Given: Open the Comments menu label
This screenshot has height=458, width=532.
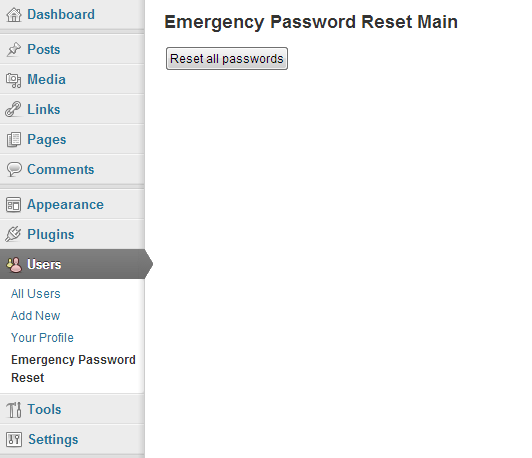Looking at the screenshot, I should tap(61, 169).
